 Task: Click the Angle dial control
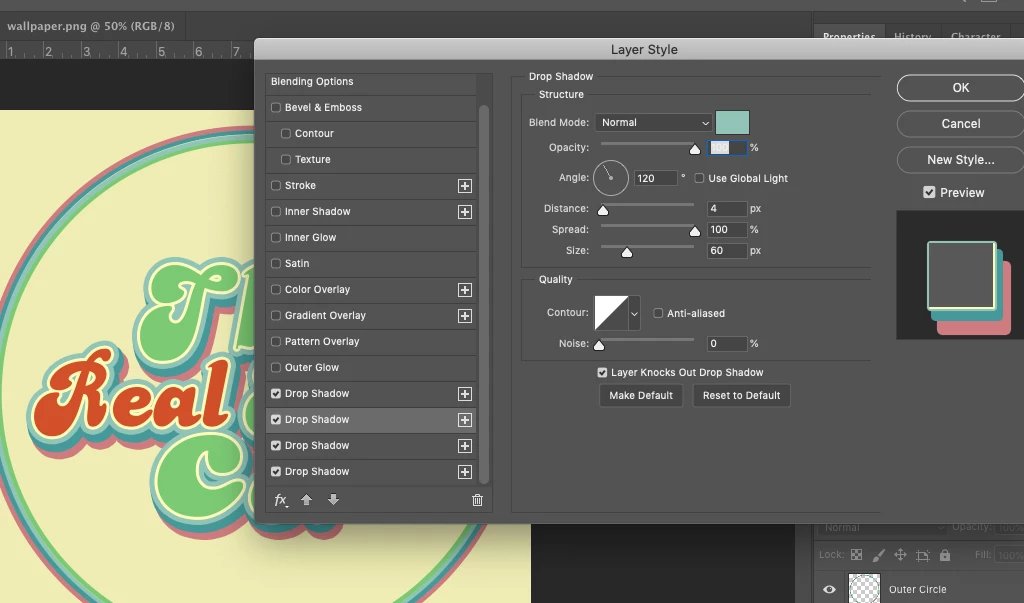pos(611,178)
